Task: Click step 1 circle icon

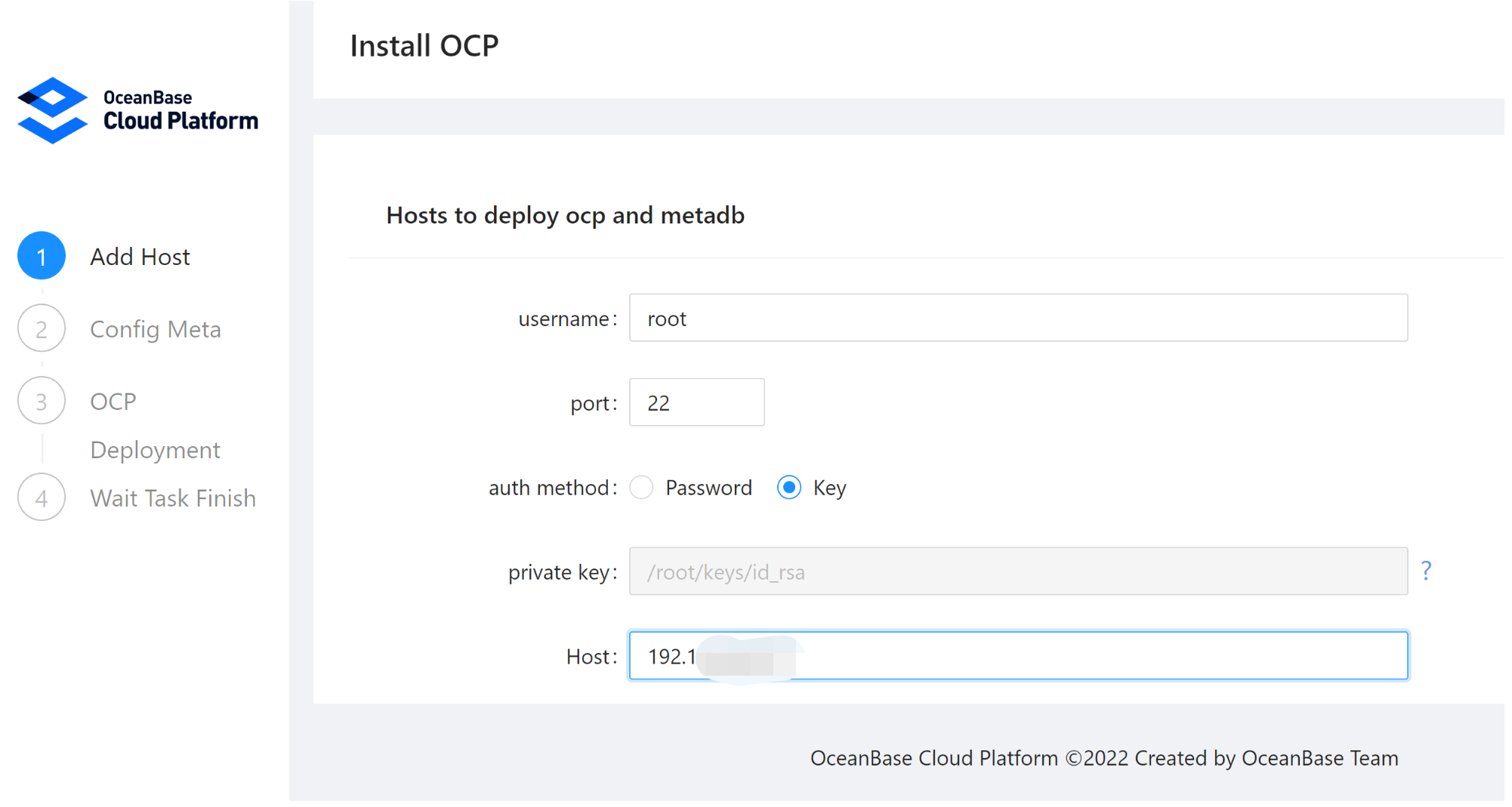Action: pos(42,256)
